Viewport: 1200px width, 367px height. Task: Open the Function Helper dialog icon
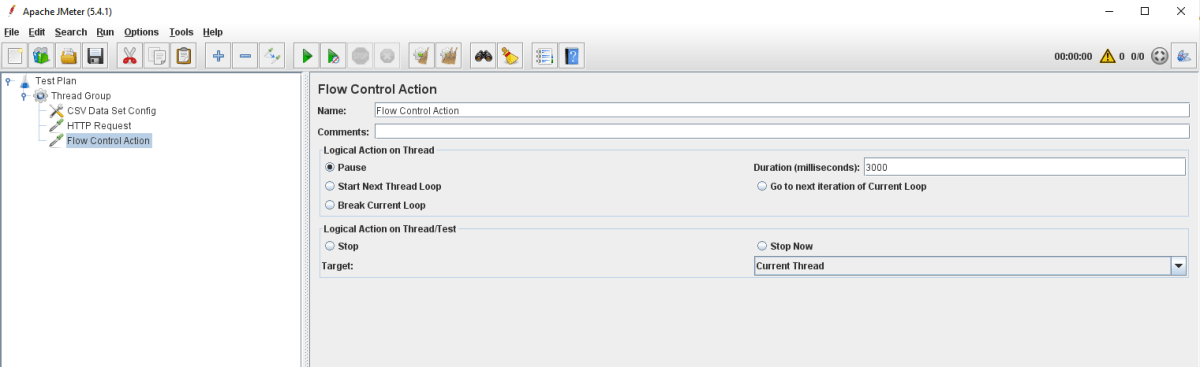pyautogui.click(x=544, y=56)
